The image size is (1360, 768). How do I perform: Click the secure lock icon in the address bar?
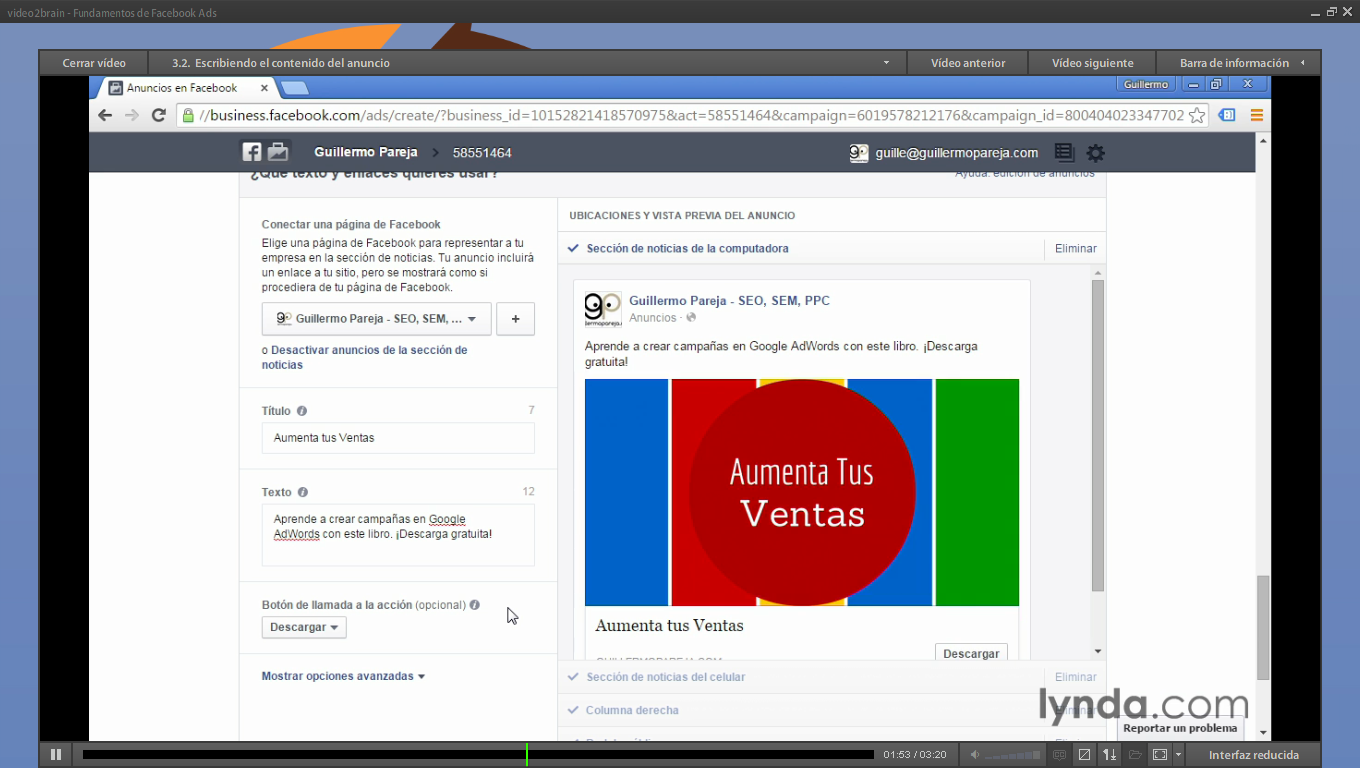(x=187, y=115)
